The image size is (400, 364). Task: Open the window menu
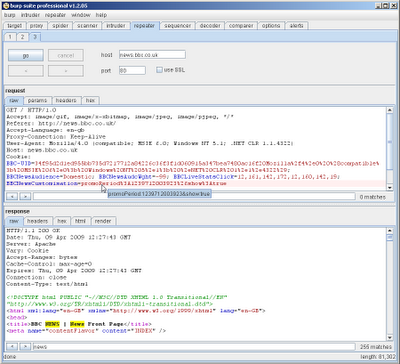point(81,15)
